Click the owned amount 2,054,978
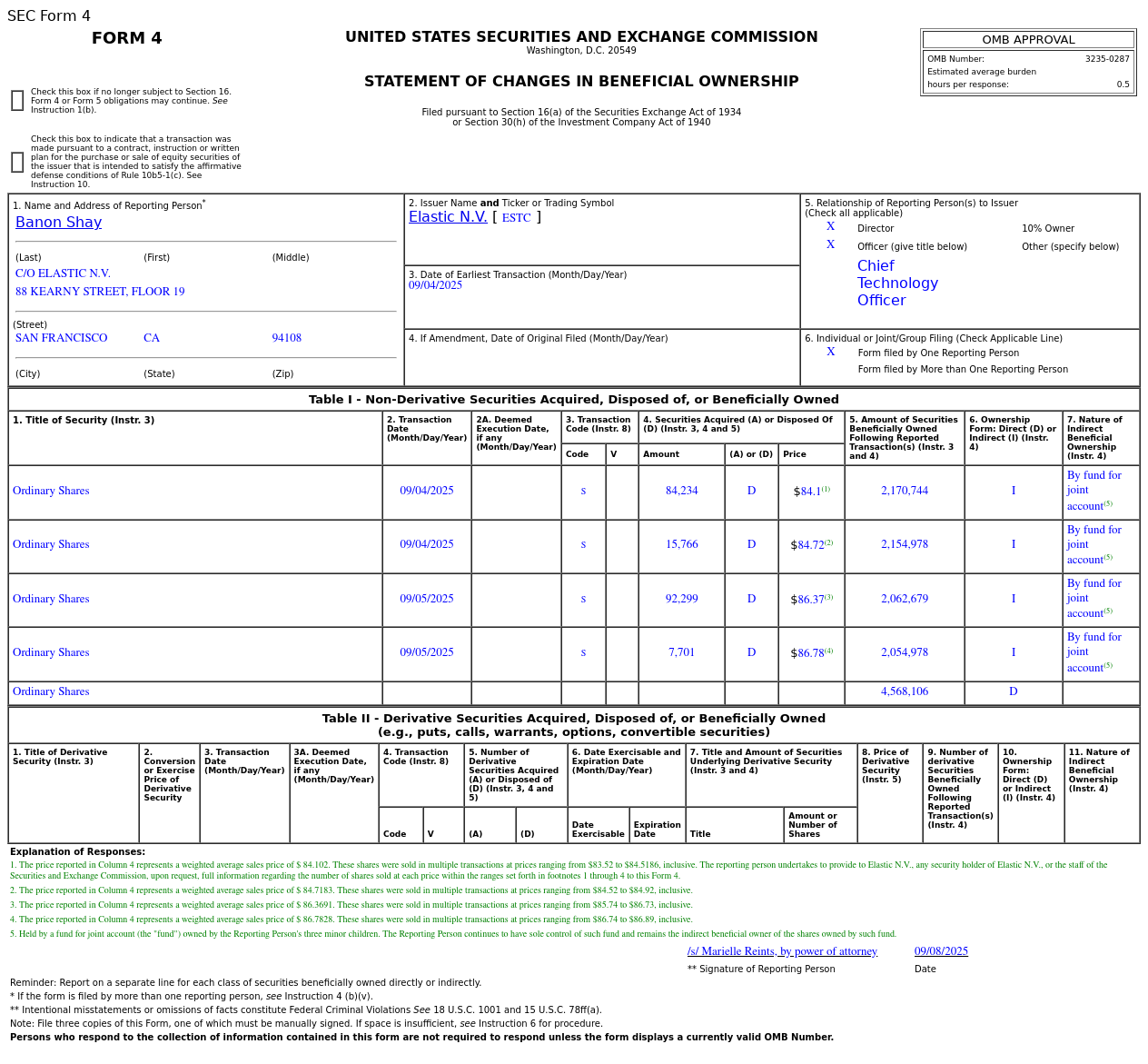Viewport: 1148px width, 1064px height. coord(905,652)
